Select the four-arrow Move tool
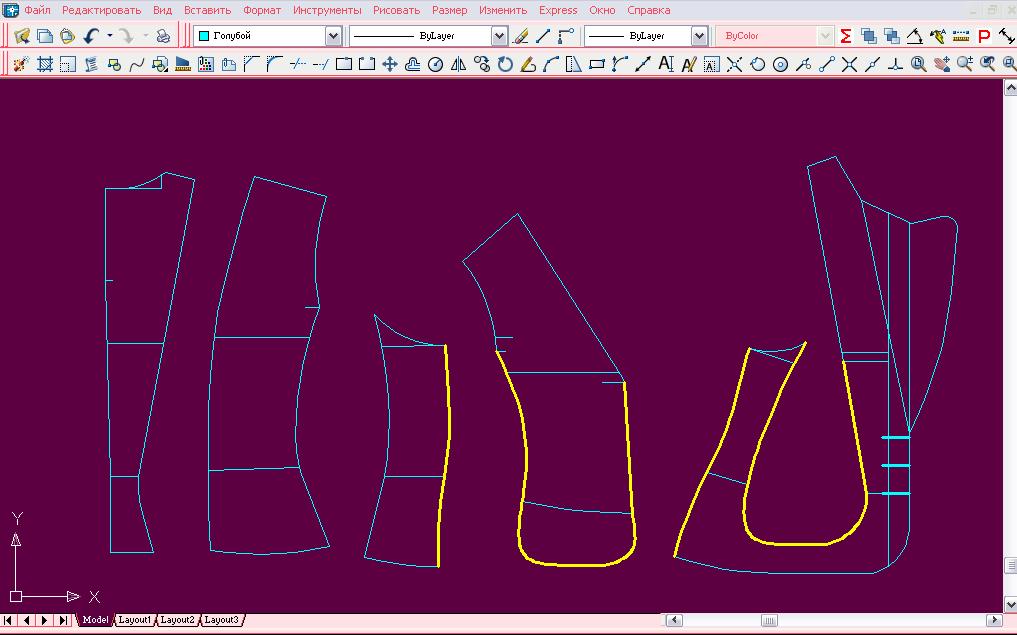The height and width of the screenshot is (635, 1017). pyautogui.click(x=390, y=65)
